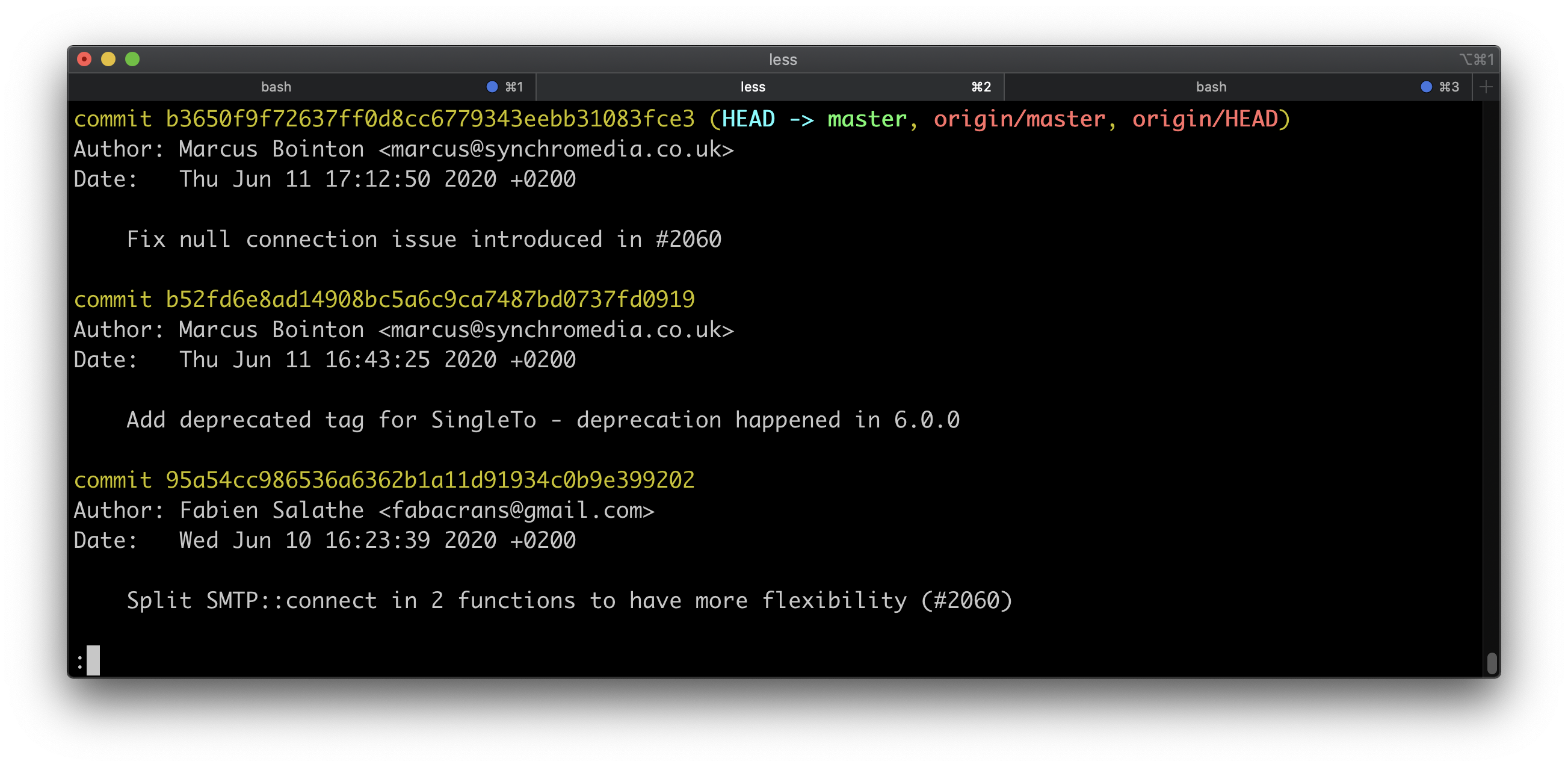Select the less tab in the middle
Screen dimensions: 1568x767
click(x=752, y=87)
